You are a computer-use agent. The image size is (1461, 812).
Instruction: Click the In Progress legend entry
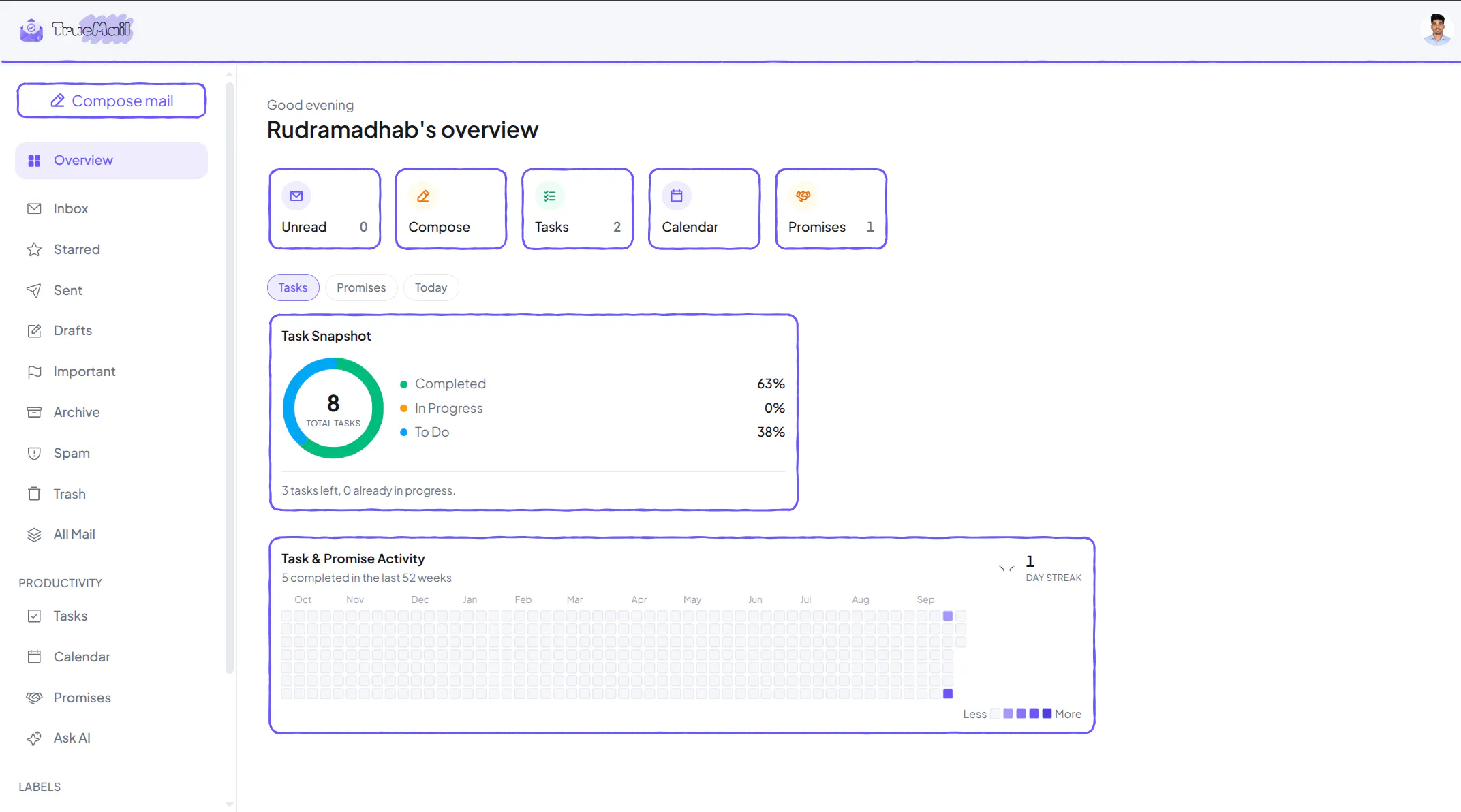(x=592, y=408)
